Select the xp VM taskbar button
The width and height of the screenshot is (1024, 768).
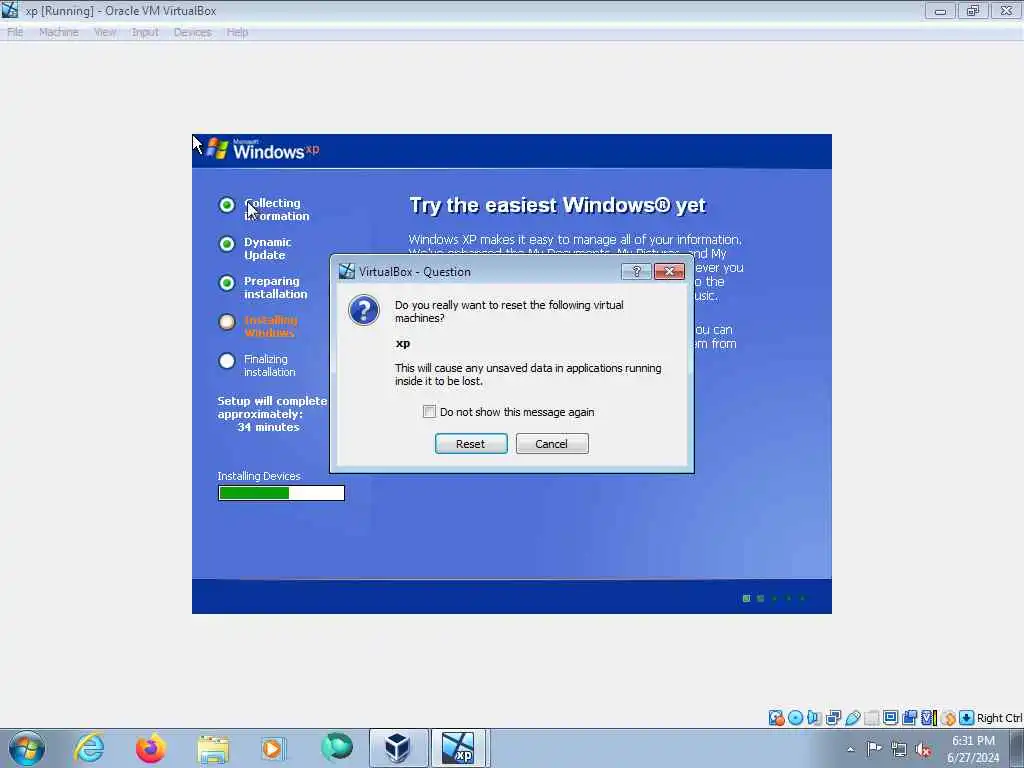(458, 748)
